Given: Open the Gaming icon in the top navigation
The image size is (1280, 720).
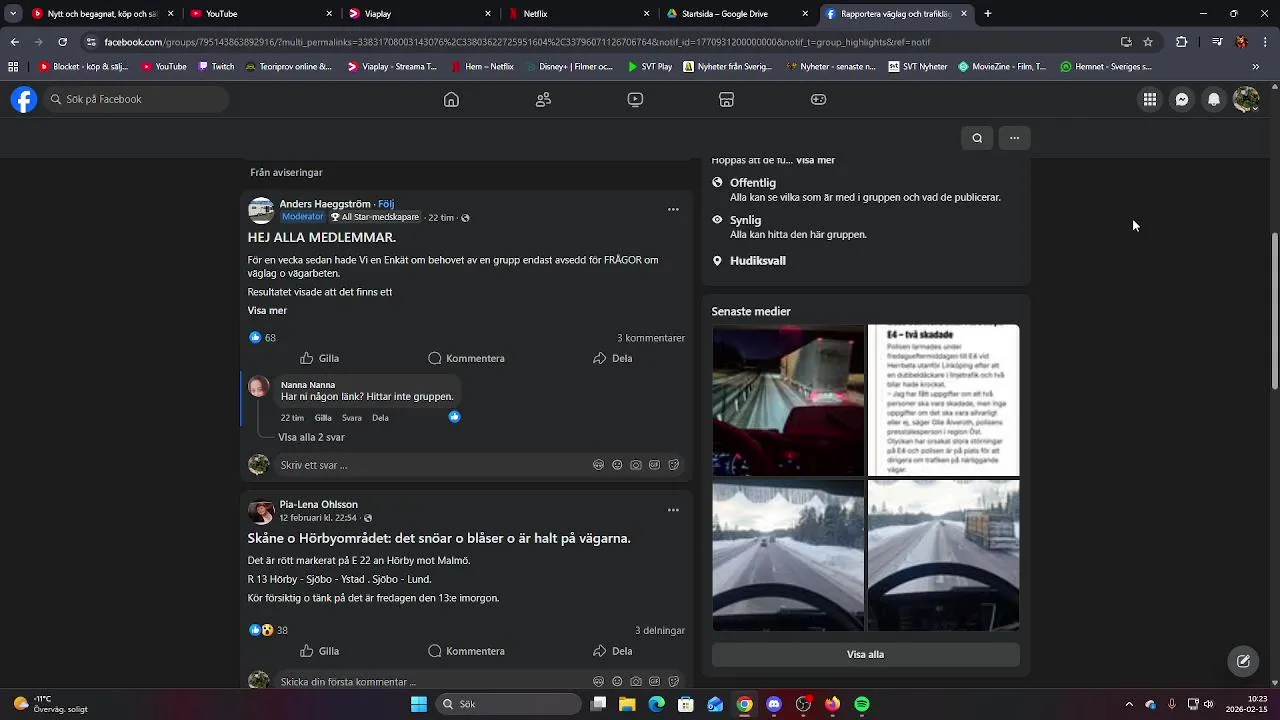Looking at the screenshot, I should click(818, 99).
